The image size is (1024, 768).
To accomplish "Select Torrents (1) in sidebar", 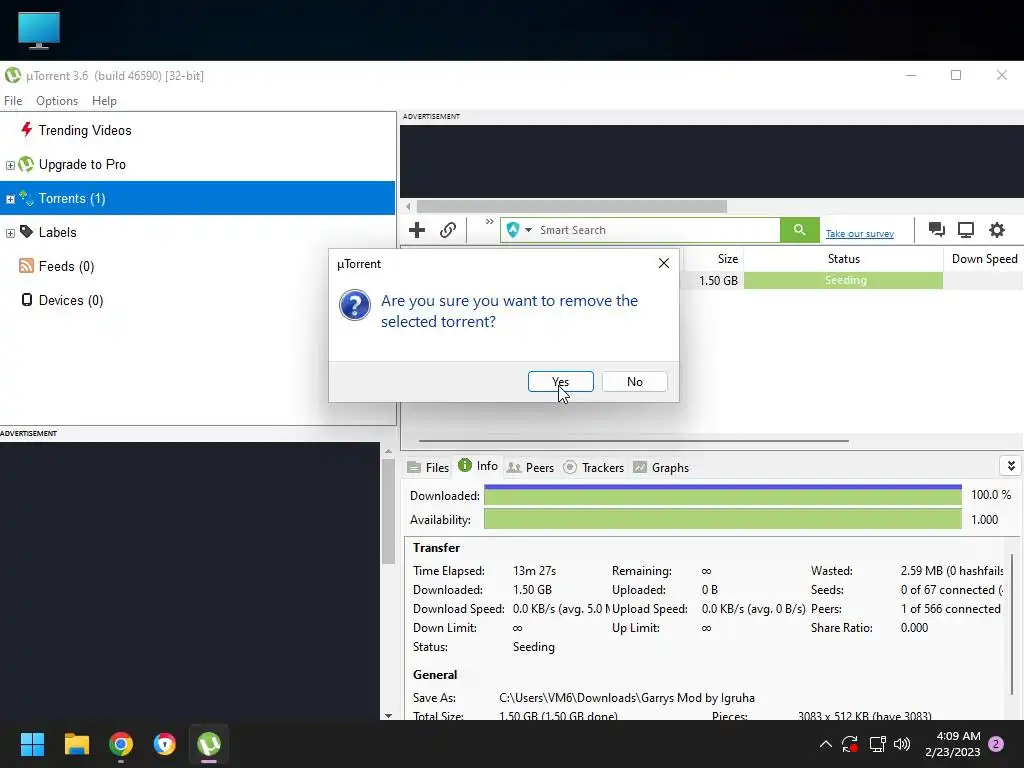I will point(197,198).
